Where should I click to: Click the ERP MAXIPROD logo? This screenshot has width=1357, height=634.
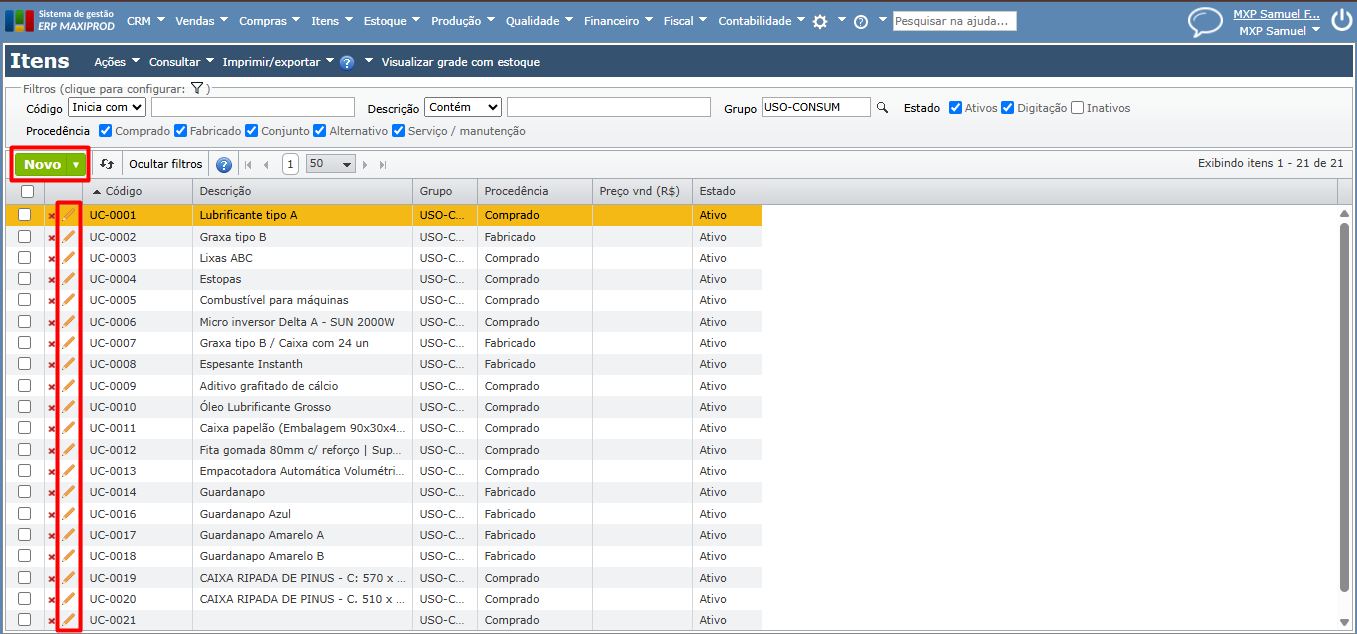(x=60, y=21)
